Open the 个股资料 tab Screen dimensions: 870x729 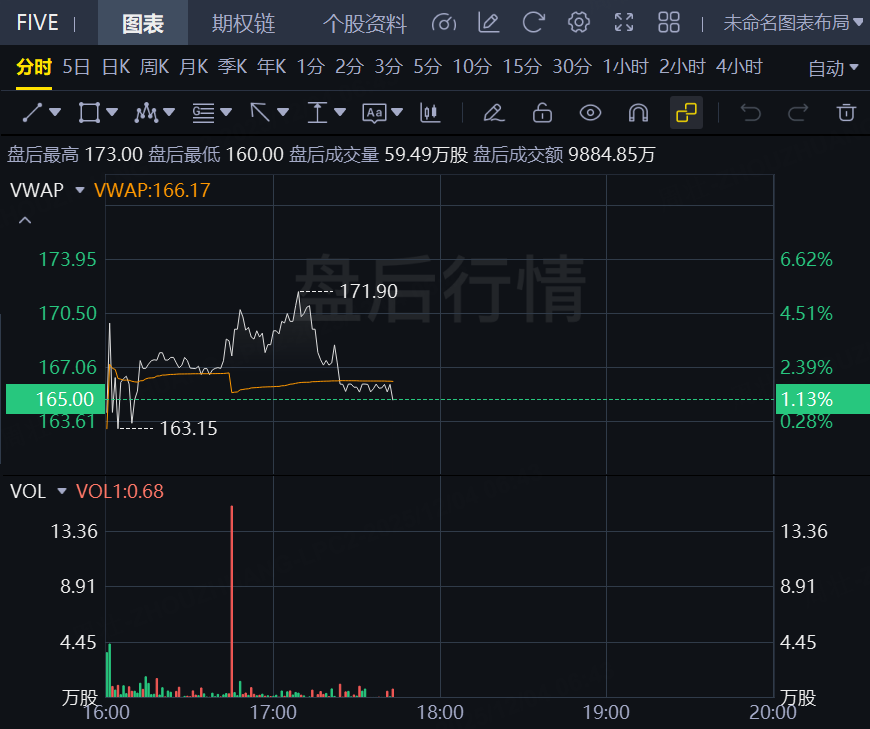(x=365, y=23)
